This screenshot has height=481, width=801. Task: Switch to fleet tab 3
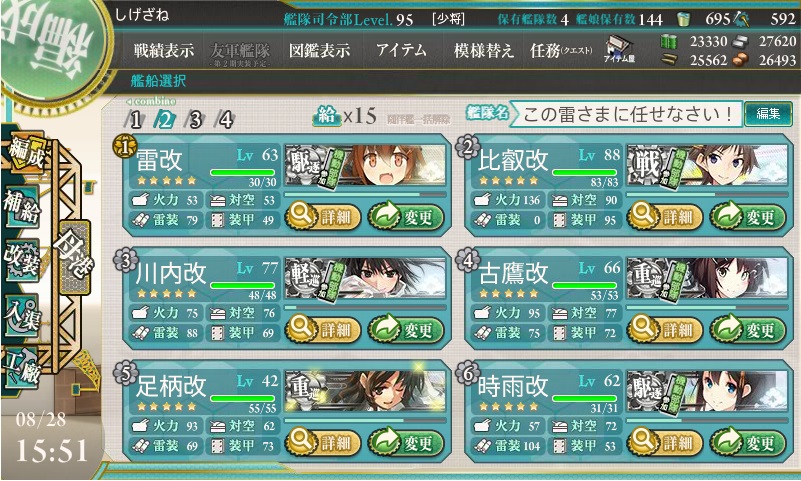click(195, 120)
